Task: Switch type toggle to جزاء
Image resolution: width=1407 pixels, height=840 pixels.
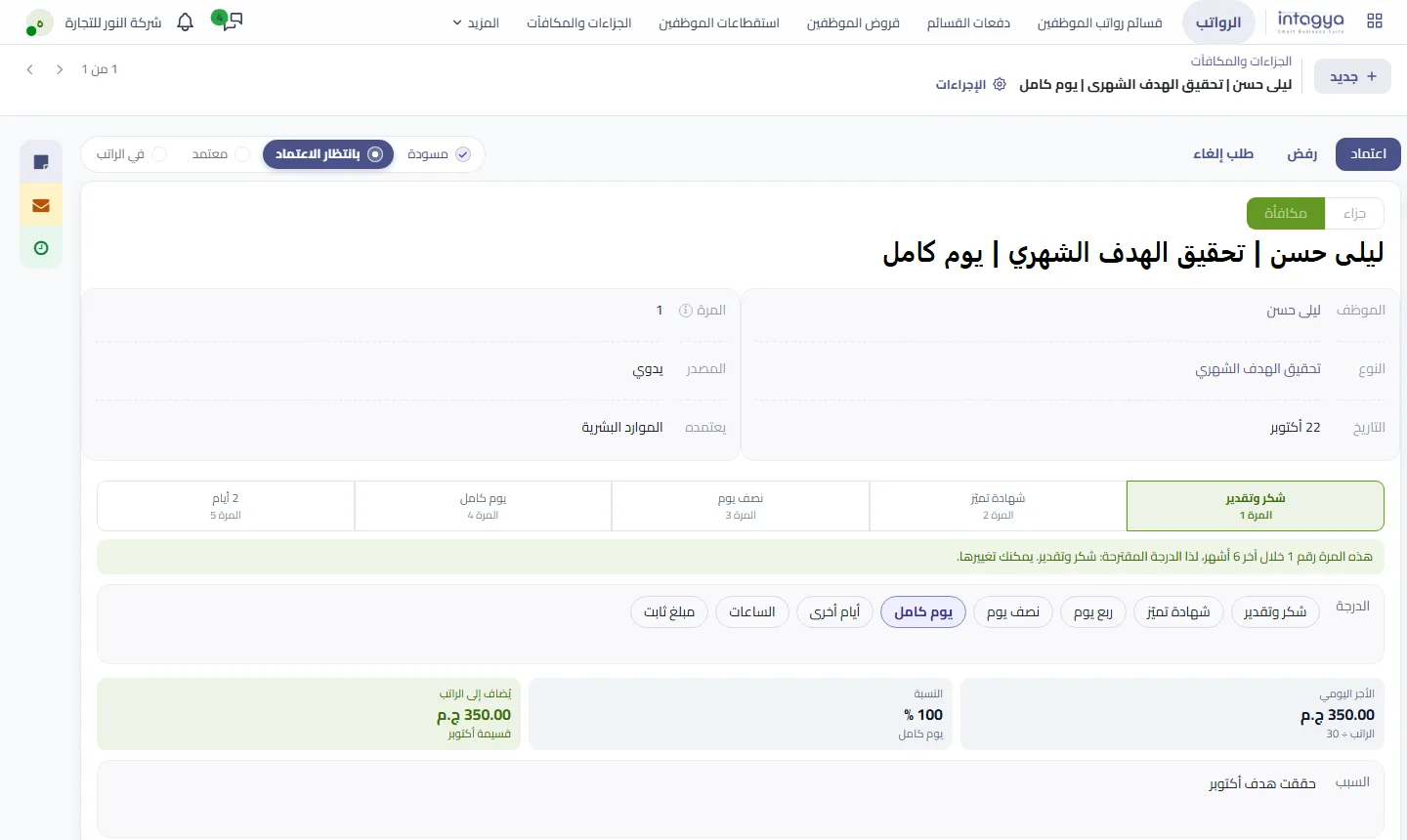Action: [1354, 214]
